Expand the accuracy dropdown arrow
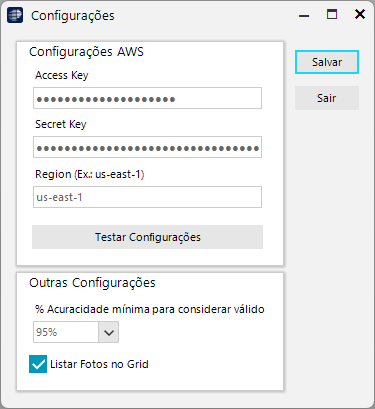This screenshot has width=375, height=409. pos(109,332)
